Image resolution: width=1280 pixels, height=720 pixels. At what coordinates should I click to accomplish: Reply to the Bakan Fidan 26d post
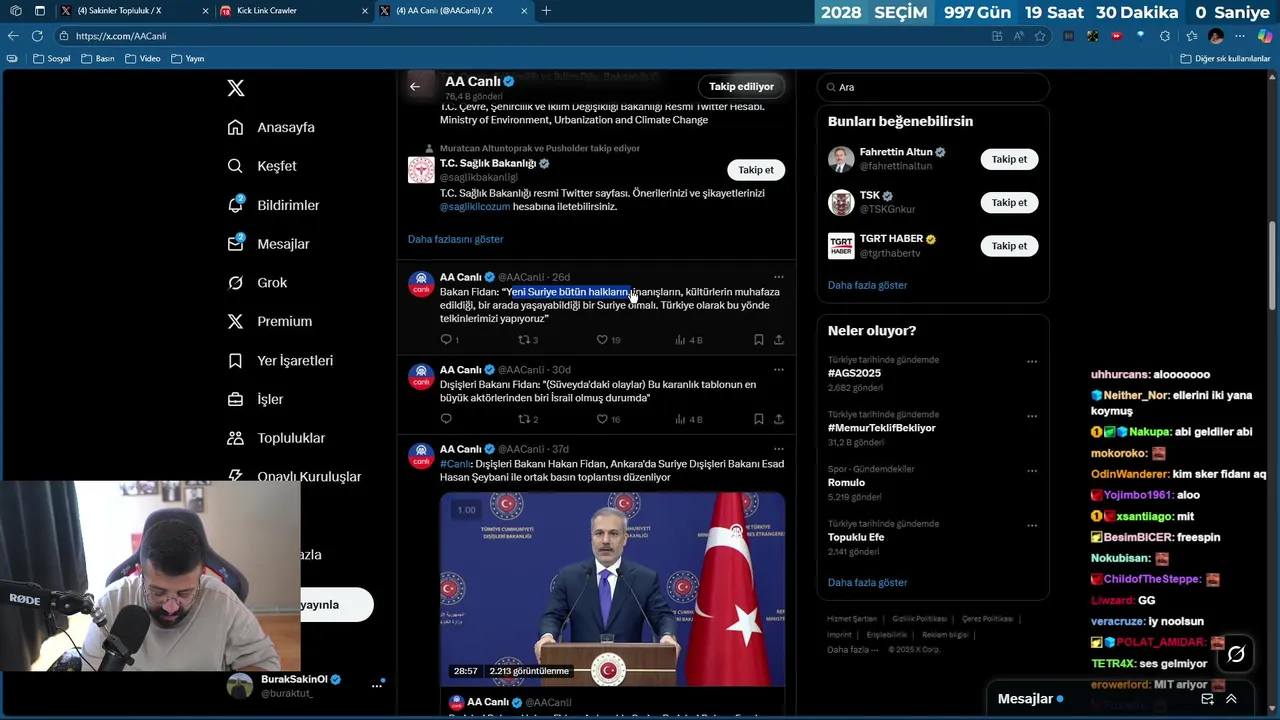coord(446,340)
